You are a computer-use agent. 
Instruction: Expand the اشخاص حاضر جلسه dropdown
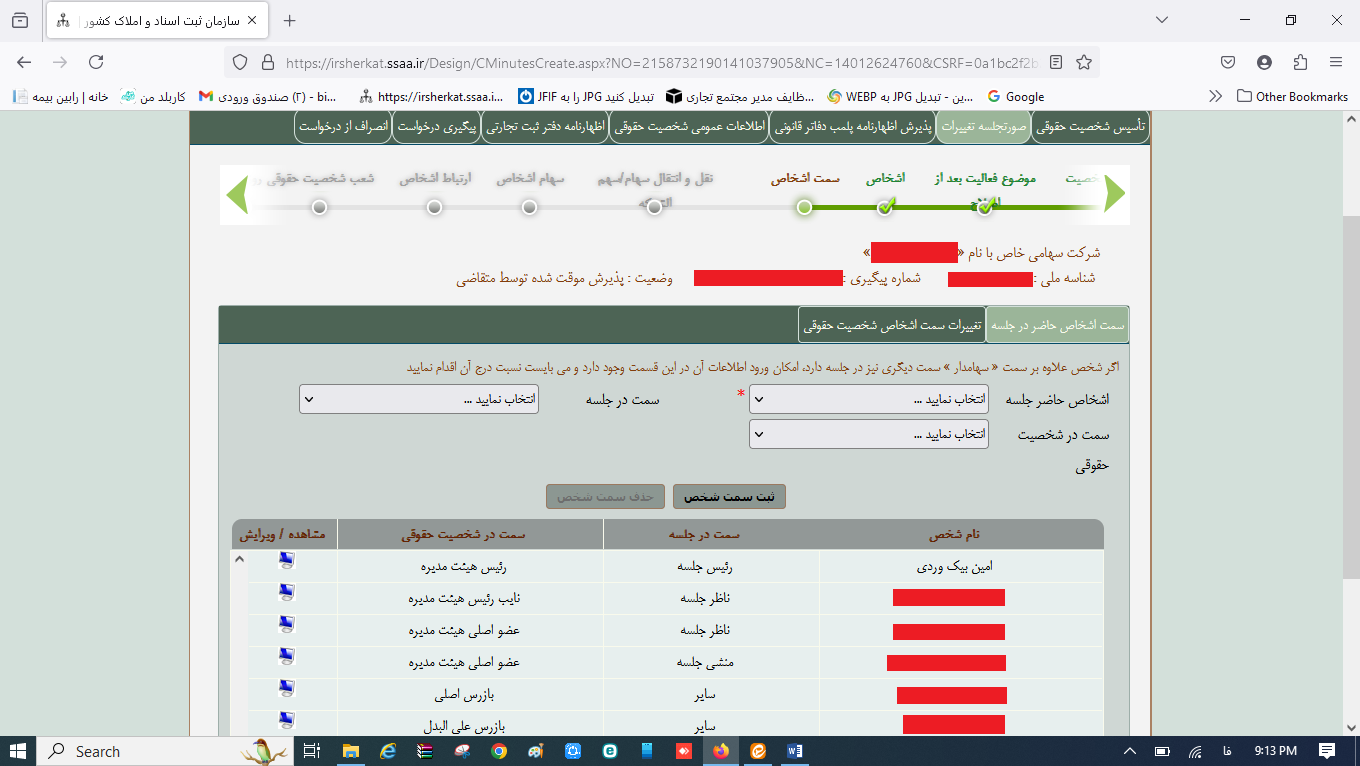(x=869, y=399)
